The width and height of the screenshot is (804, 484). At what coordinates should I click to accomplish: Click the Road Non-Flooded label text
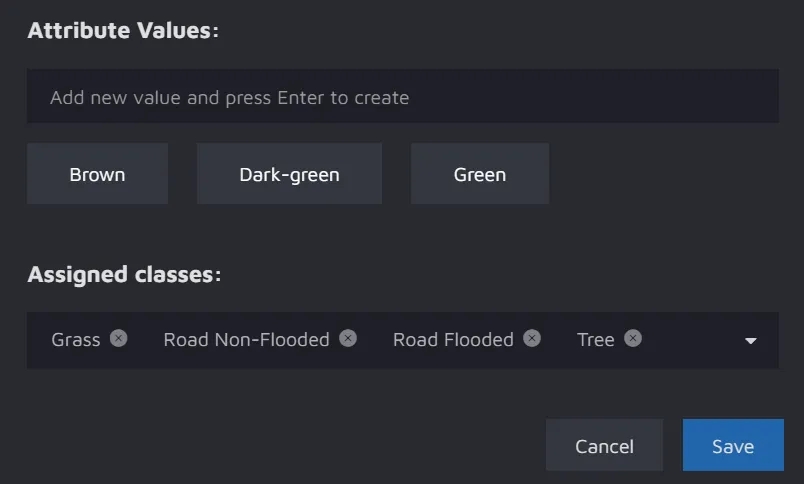point(246,340)
